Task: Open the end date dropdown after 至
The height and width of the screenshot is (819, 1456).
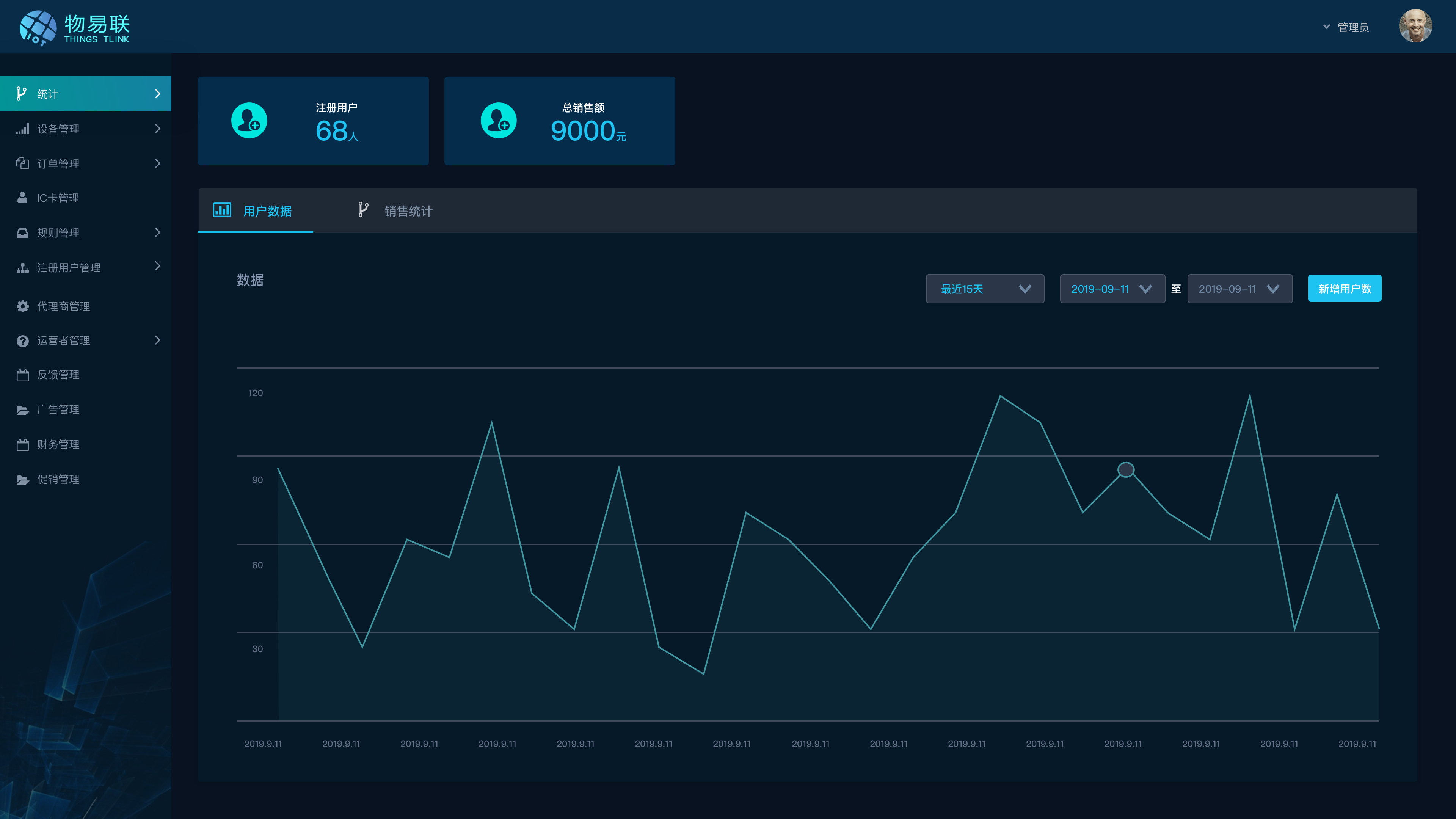Action: (1239, 289)
